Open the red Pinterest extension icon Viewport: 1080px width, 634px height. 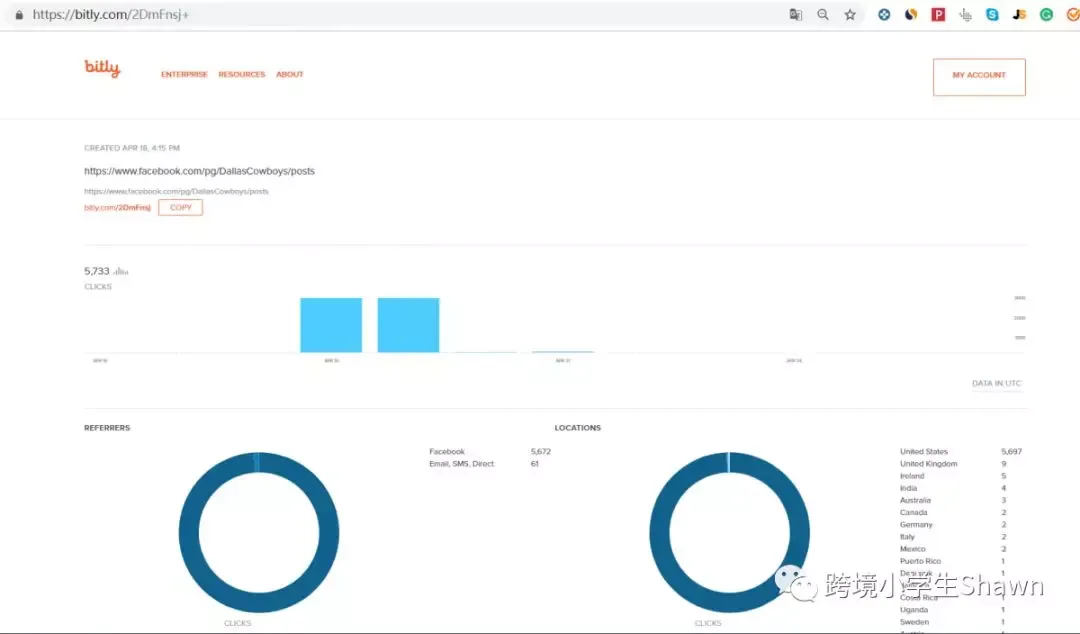point(938,14)
